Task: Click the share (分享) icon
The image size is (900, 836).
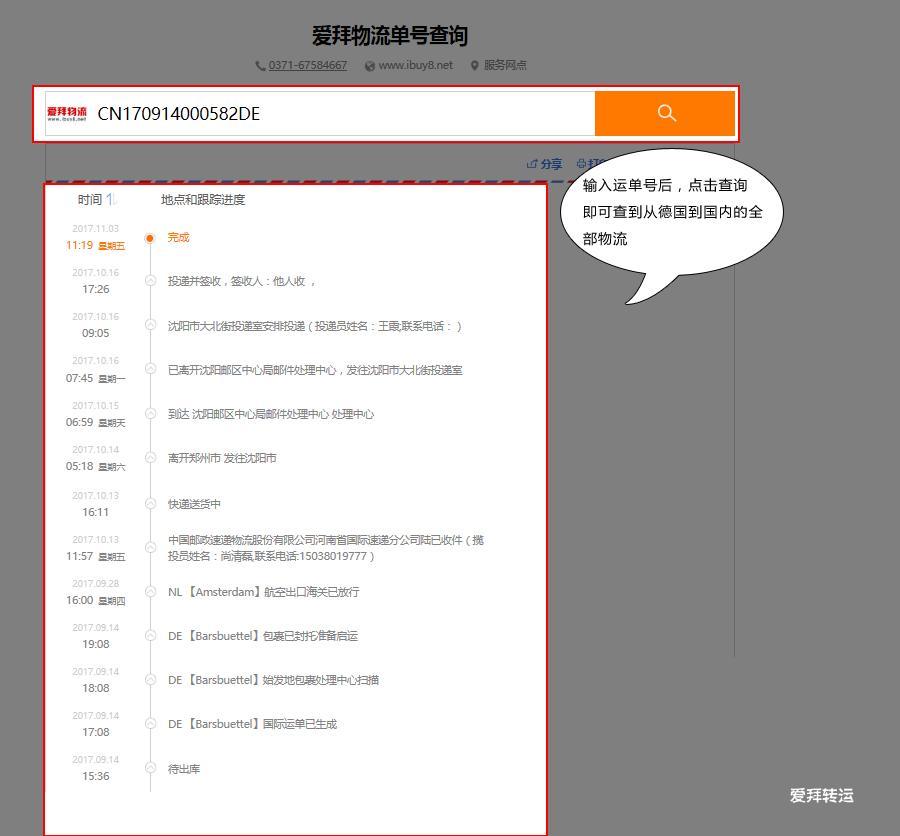Action: pos(545,164)
